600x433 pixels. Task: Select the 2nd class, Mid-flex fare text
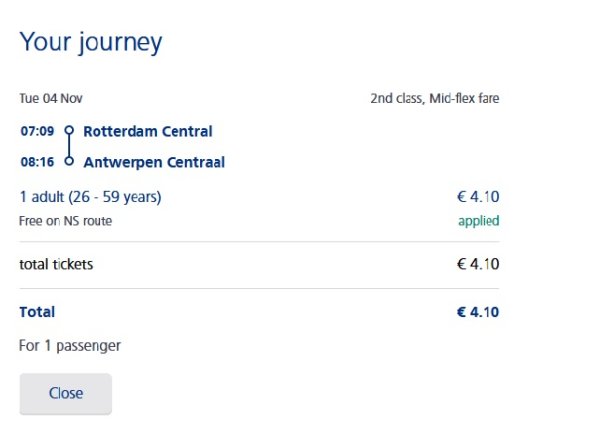(x=434, y=98)
